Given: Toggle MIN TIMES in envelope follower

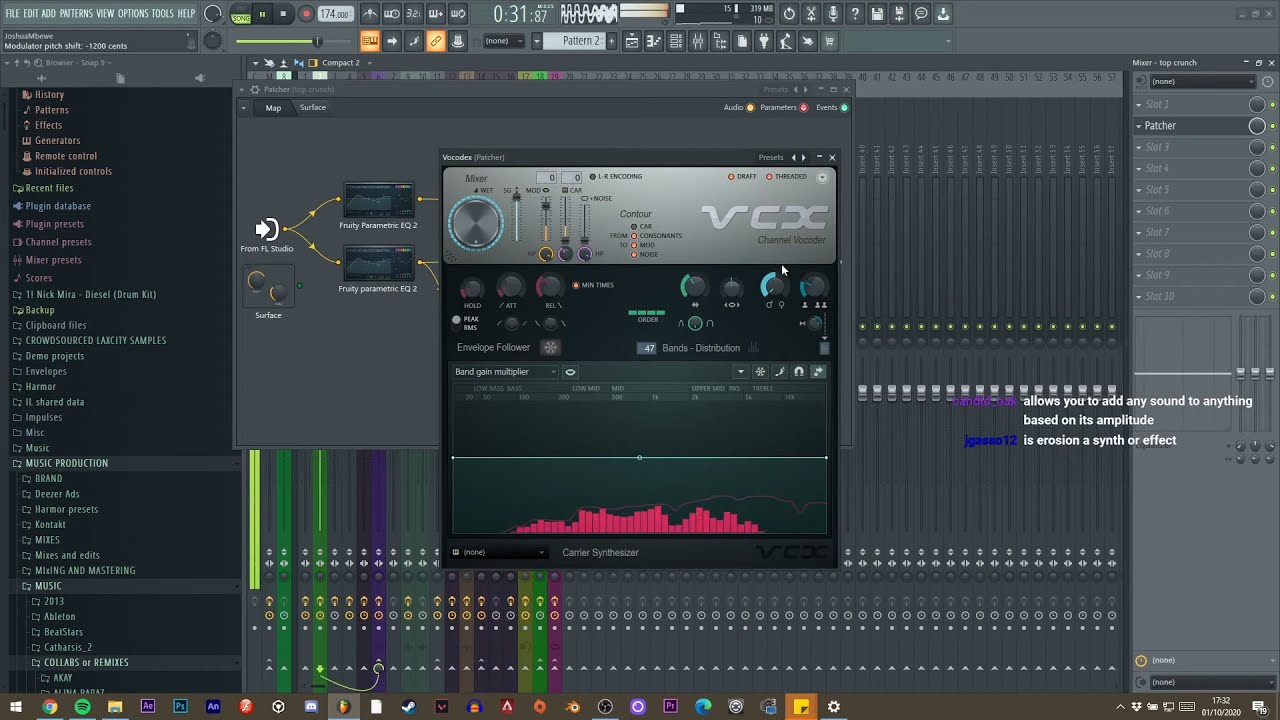Looking at the screenshot, I should [x=594, y=285].
